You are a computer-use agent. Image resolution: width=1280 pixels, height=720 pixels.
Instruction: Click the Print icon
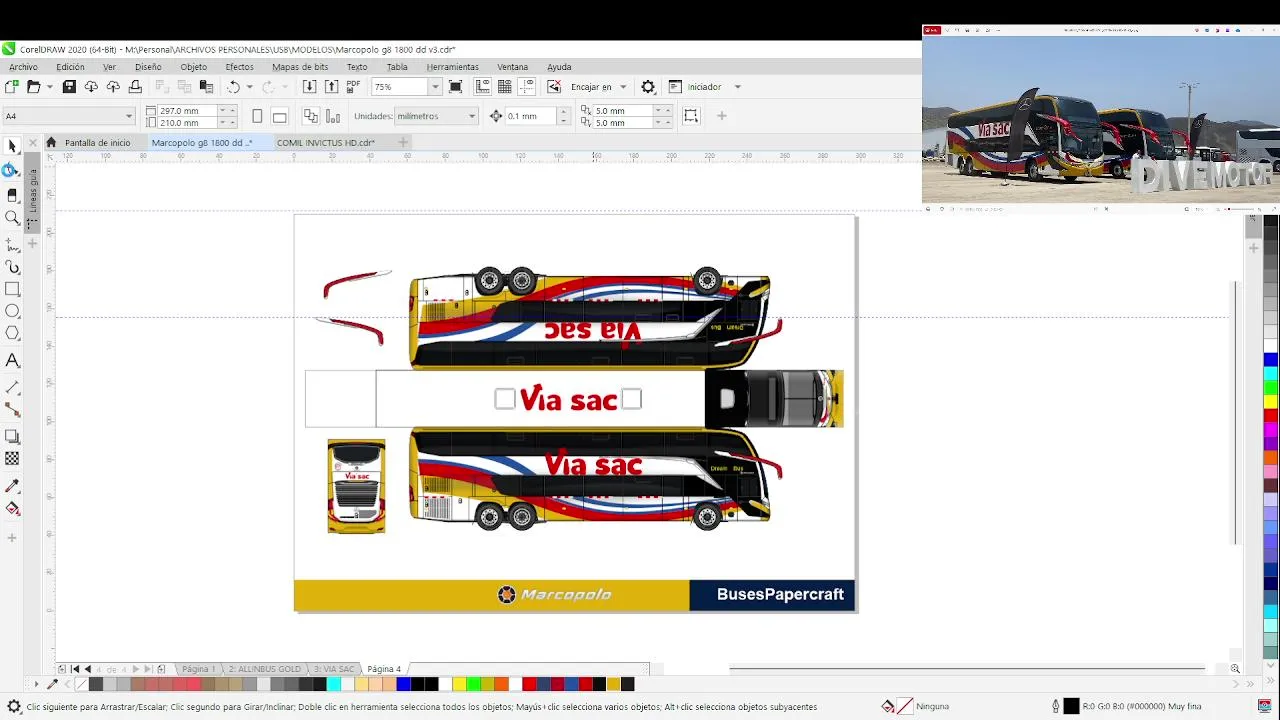click(135, 87)
